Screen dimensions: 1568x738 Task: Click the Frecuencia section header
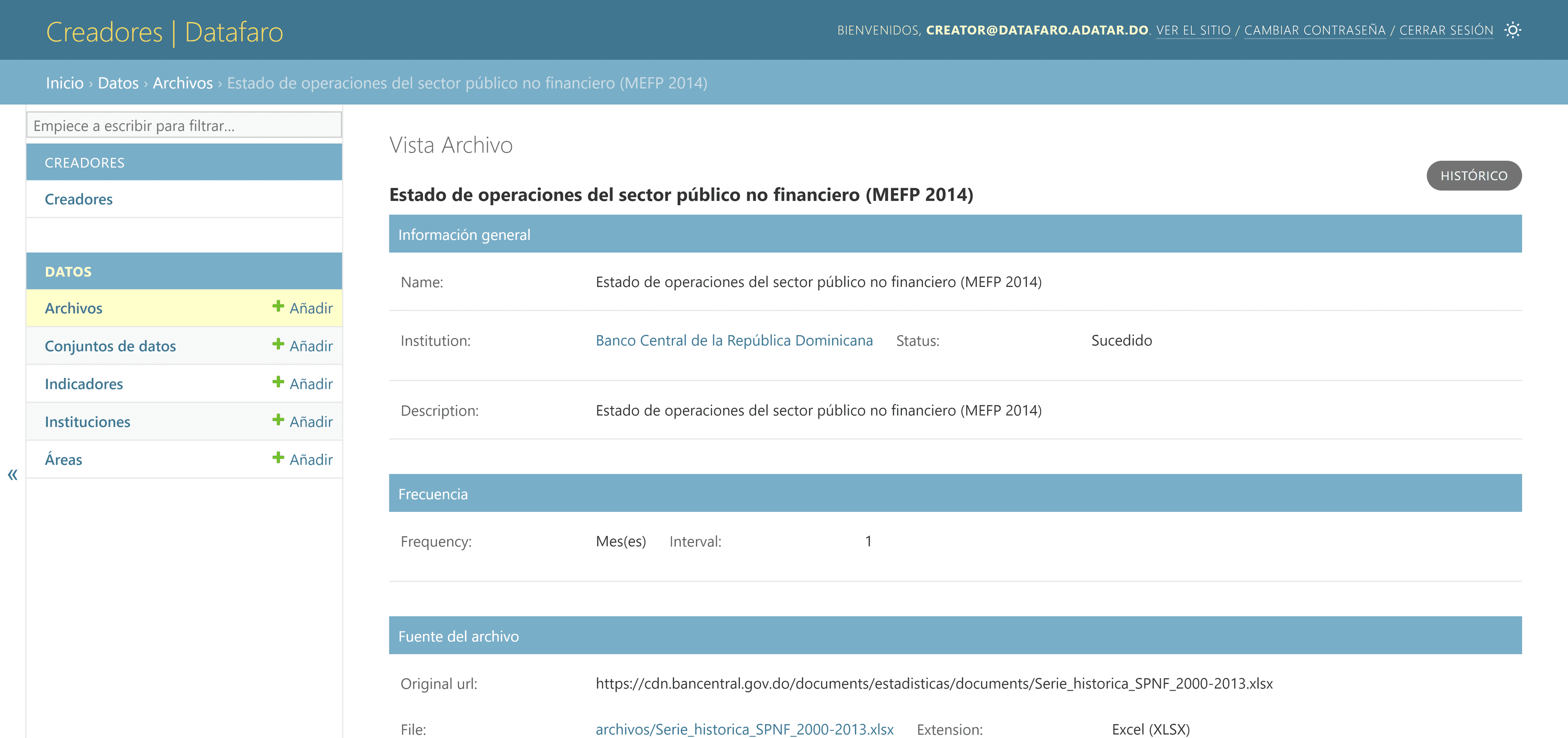[955, 493]
